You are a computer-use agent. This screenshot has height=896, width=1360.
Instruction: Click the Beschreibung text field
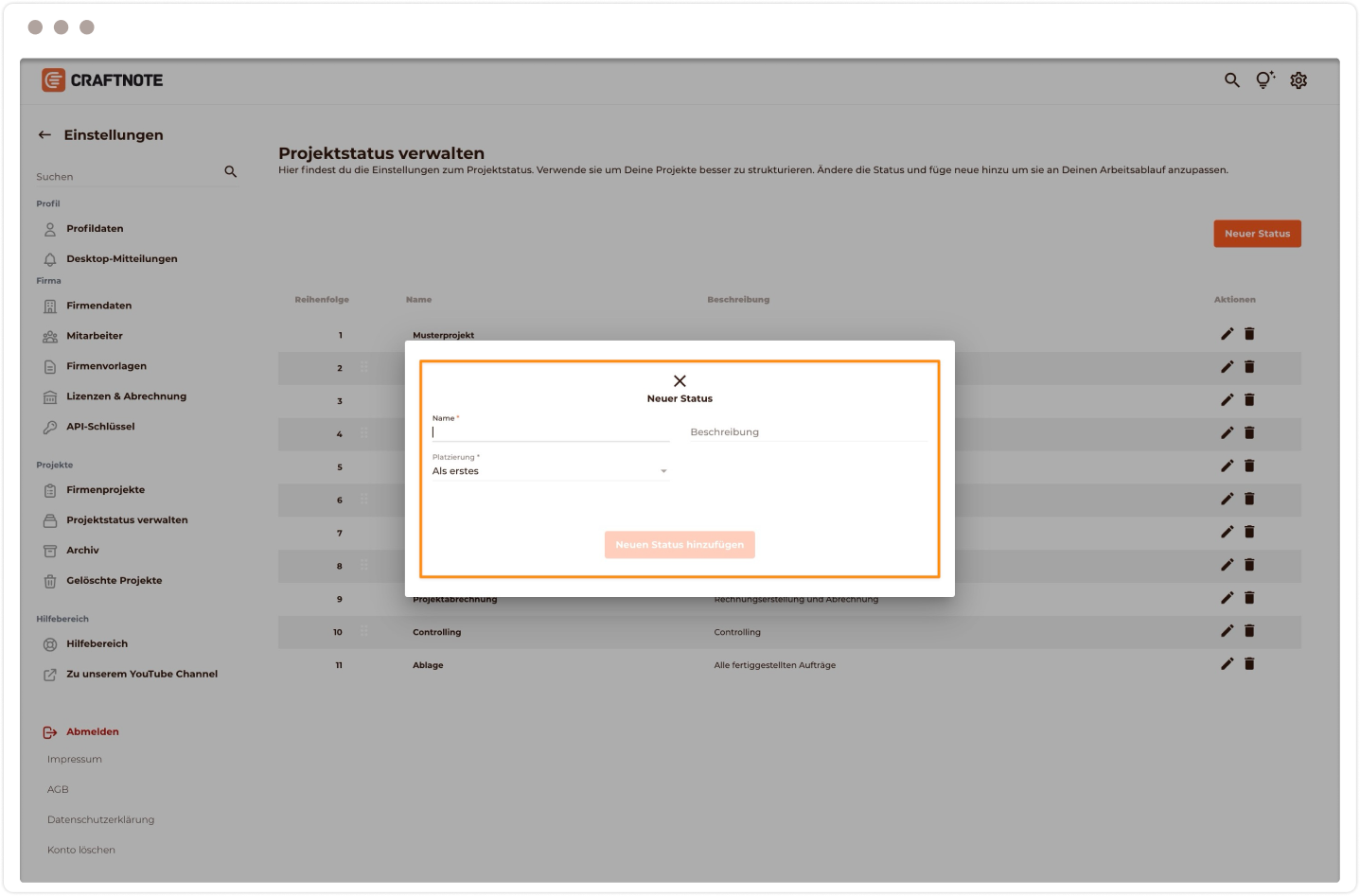tap(807, 432)
